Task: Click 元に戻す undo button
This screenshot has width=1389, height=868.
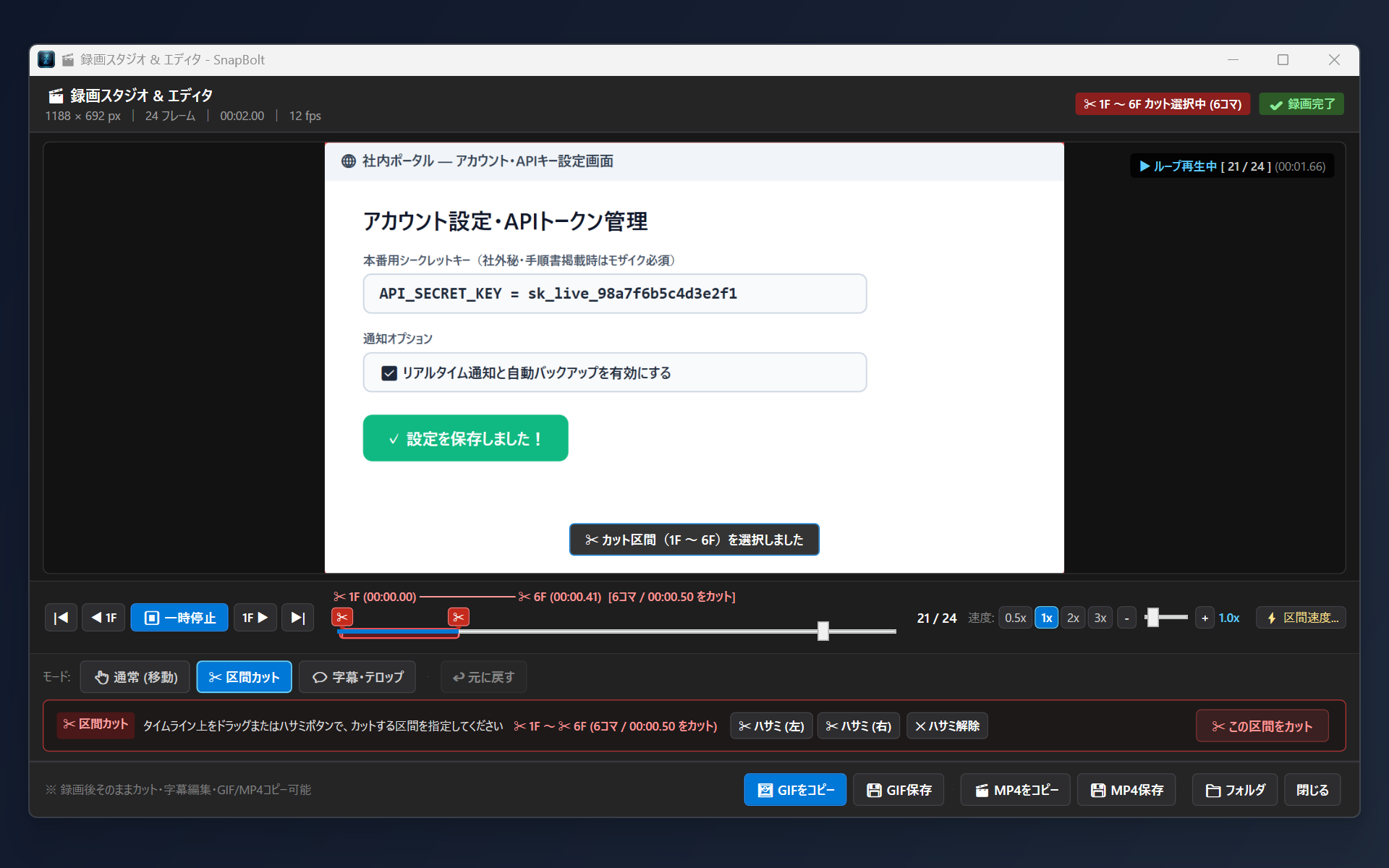Action: coord(483,677)
